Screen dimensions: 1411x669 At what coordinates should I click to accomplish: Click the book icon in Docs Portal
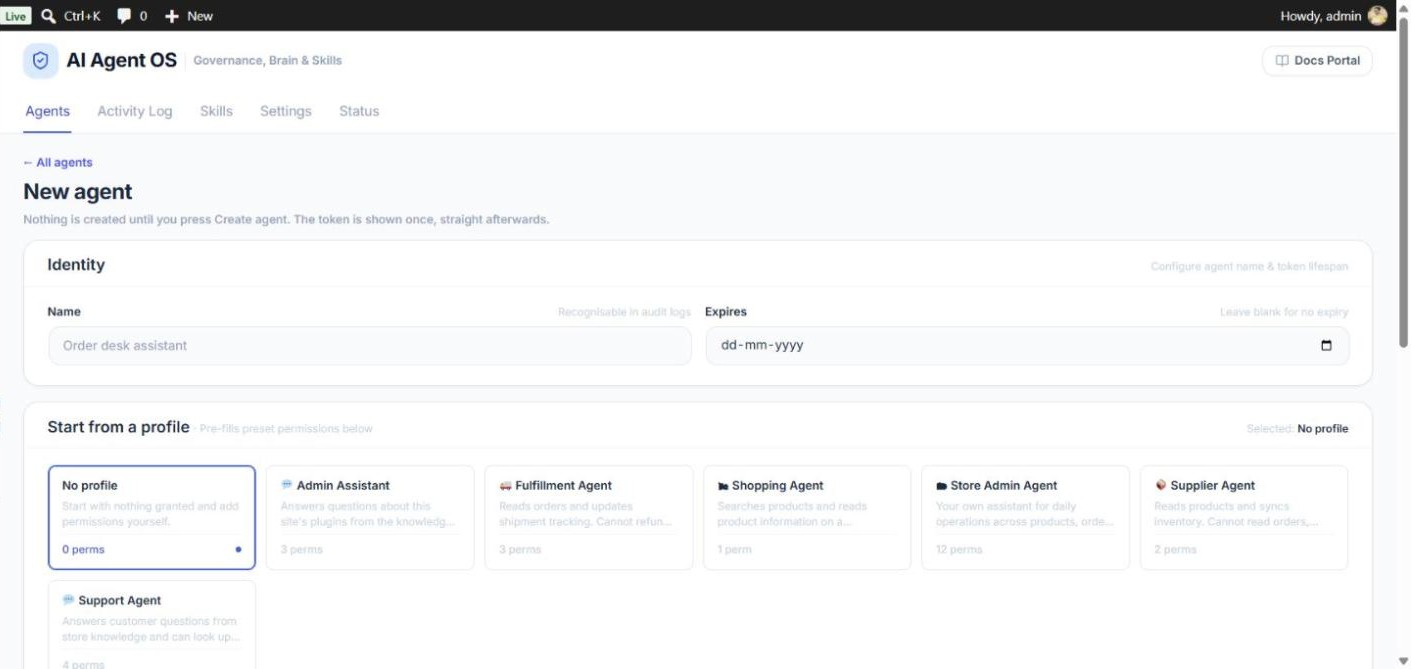(x=1282, y=61)
